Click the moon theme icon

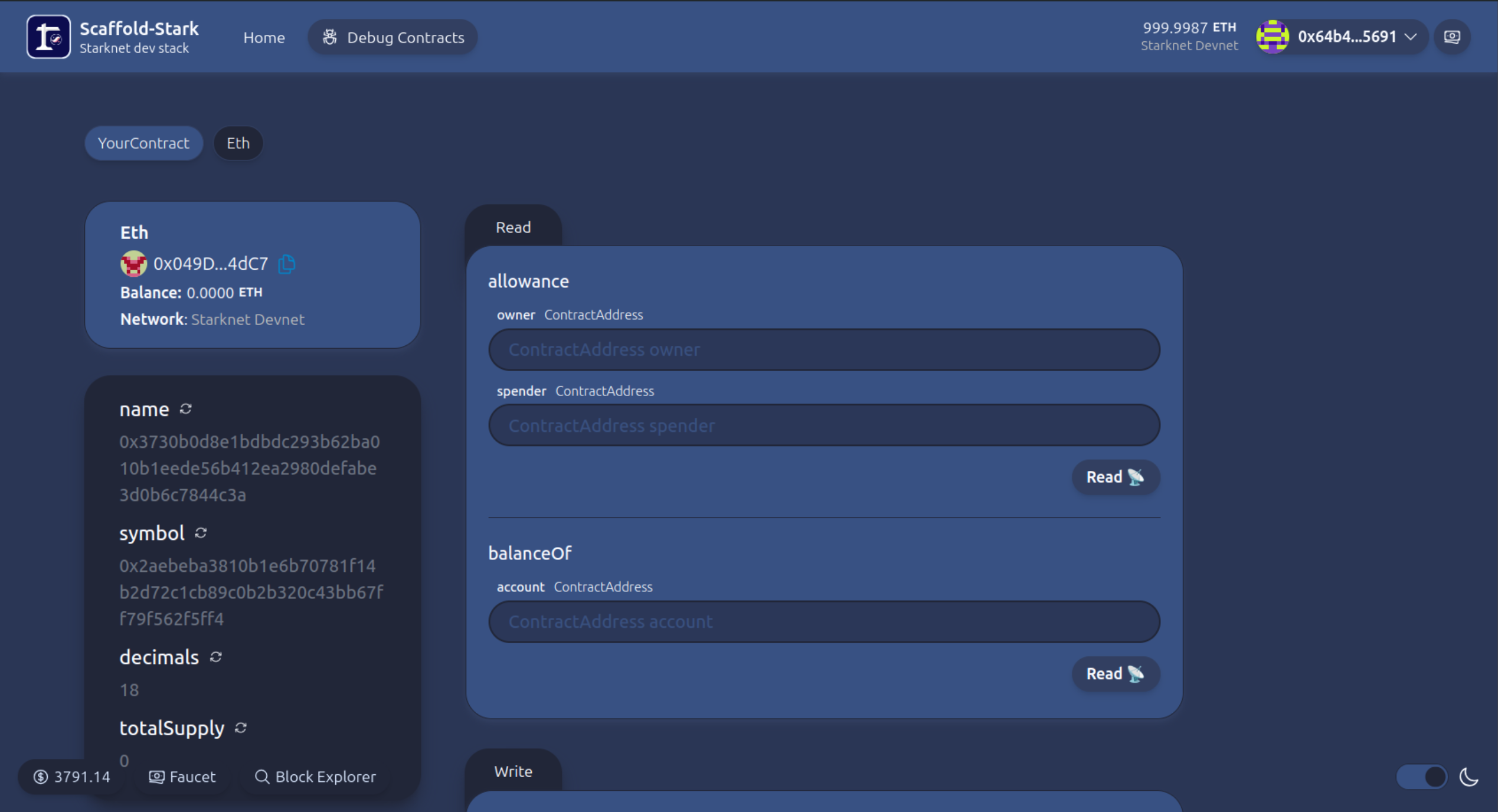click(x=1469, y=777)
